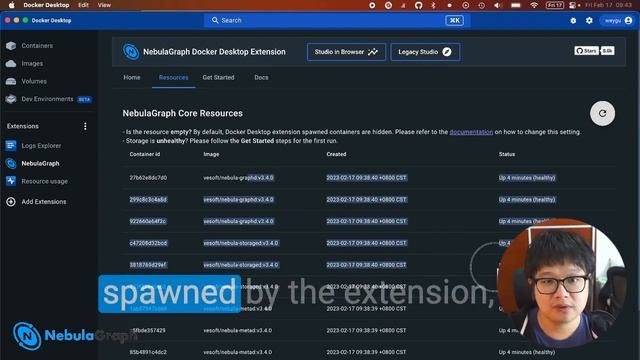This screenshot has width=640, height=360.
Task: Click the refresh resources round button
Action: (x=602, y=113)
